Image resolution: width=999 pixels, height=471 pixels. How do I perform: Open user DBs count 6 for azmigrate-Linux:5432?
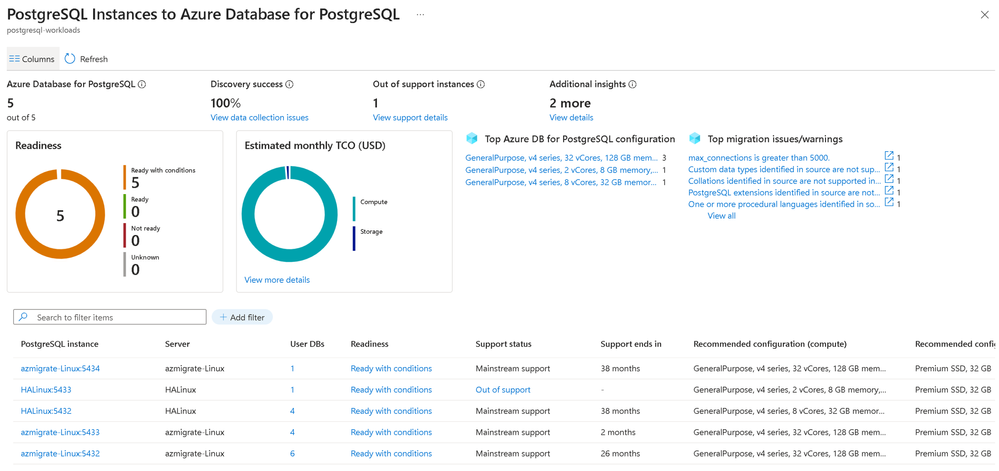pyautogui.click(x=292, y=454)
